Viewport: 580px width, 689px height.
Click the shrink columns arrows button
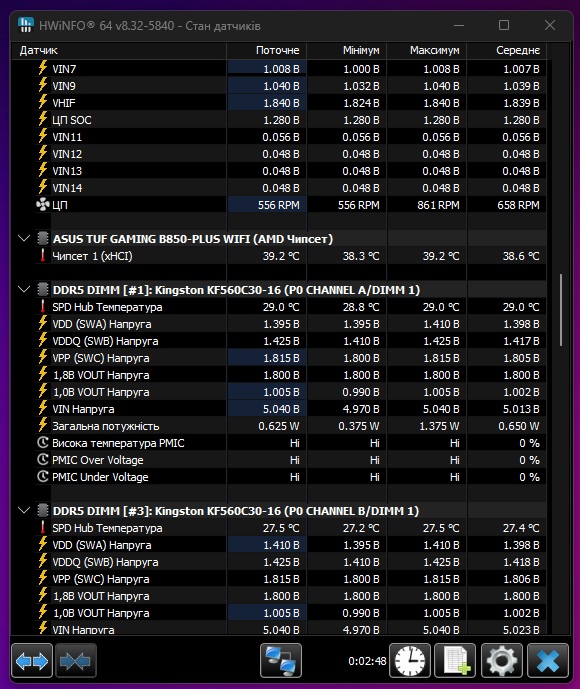click(76, 661)
